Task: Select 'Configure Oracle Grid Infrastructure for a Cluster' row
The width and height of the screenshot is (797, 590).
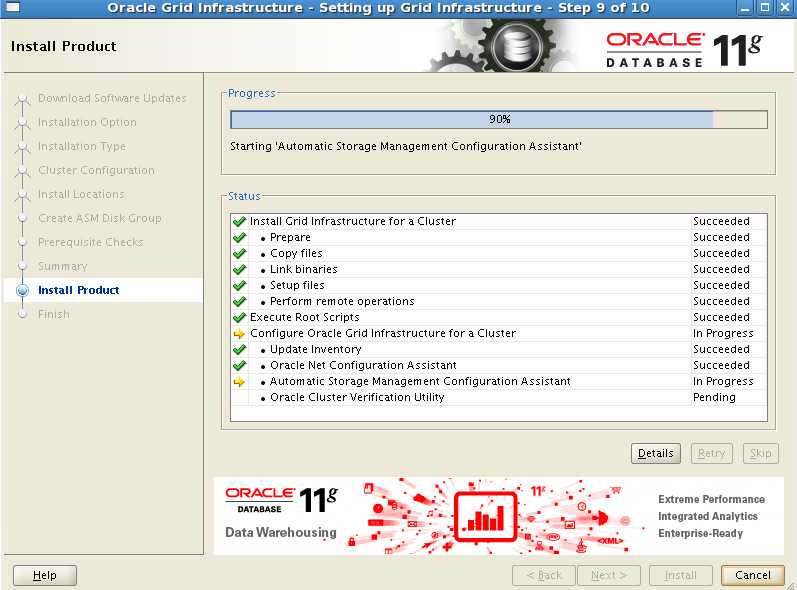Action: click(499, 333)
